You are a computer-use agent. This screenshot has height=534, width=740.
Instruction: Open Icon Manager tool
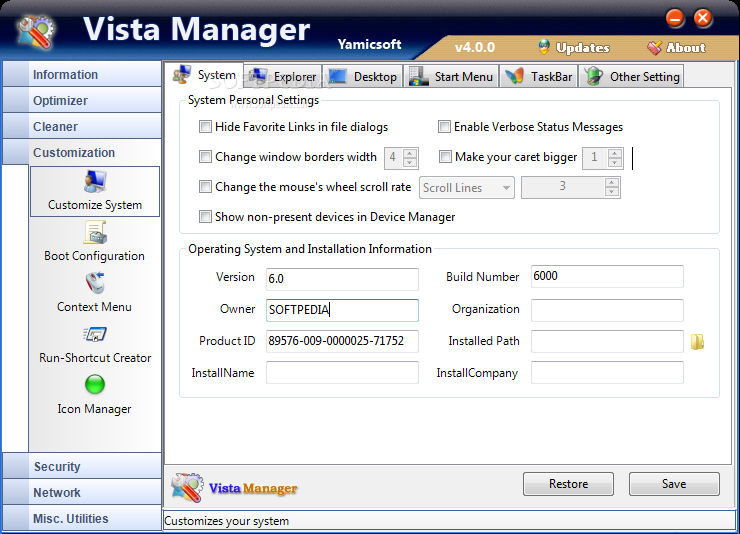coord(95,395)
